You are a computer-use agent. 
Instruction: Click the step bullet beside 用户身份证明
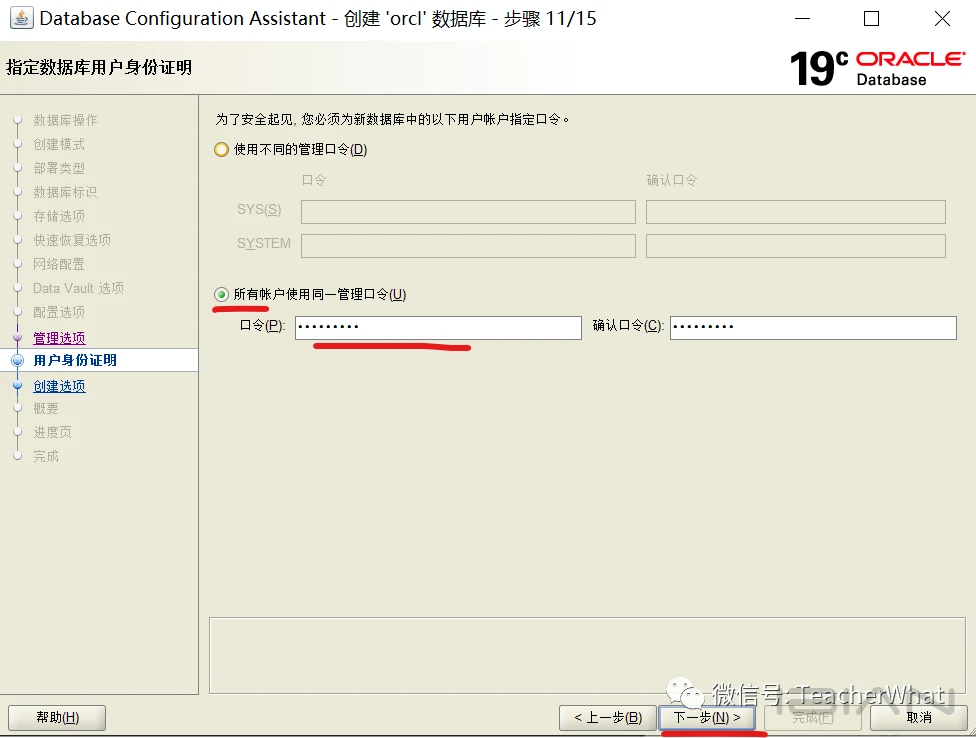(17, 360)
